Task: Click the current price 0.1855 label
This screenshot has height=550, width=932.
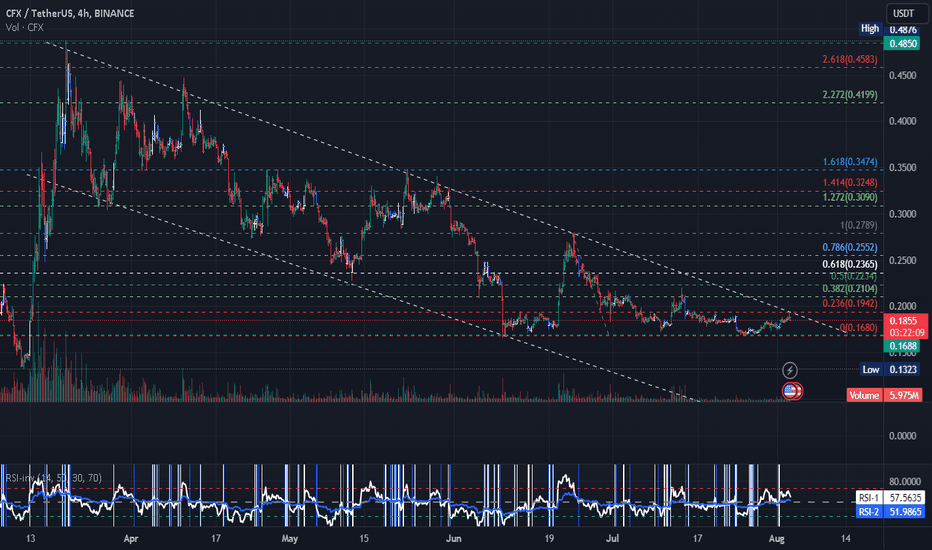Action: click(905, 326)
